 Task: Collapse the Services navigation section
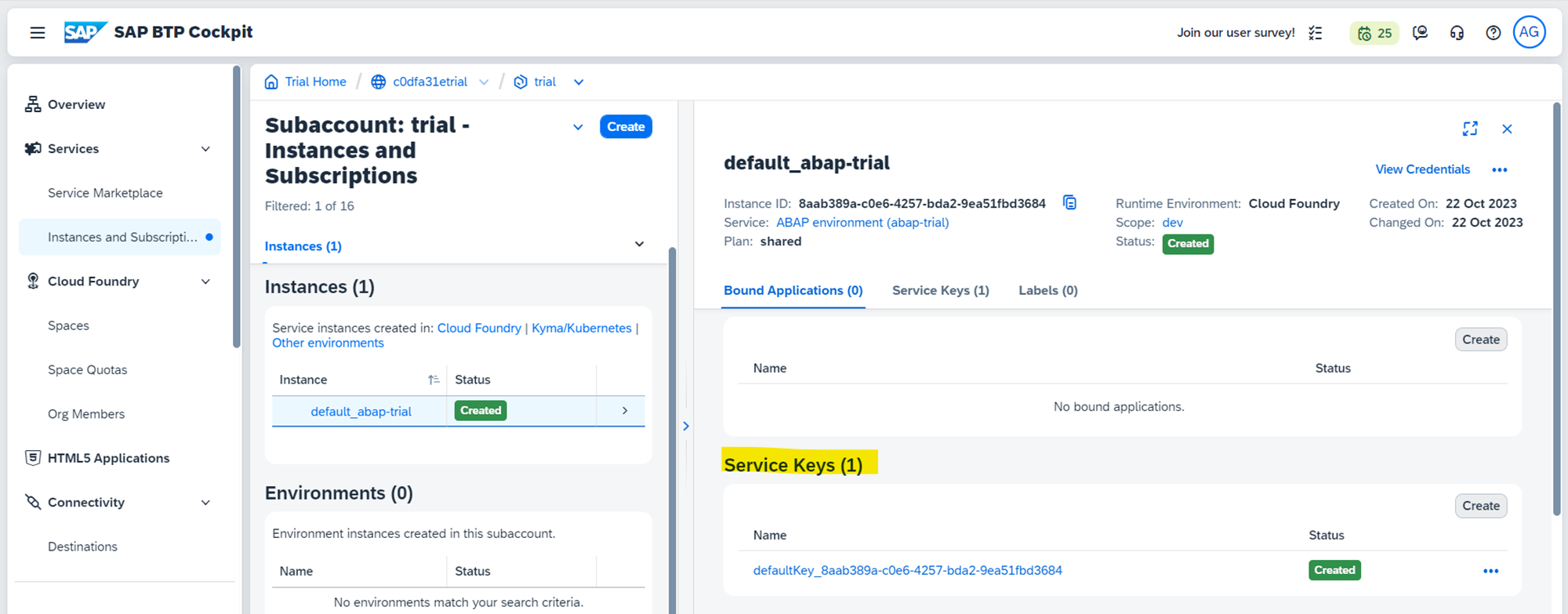tap(205, 149)
